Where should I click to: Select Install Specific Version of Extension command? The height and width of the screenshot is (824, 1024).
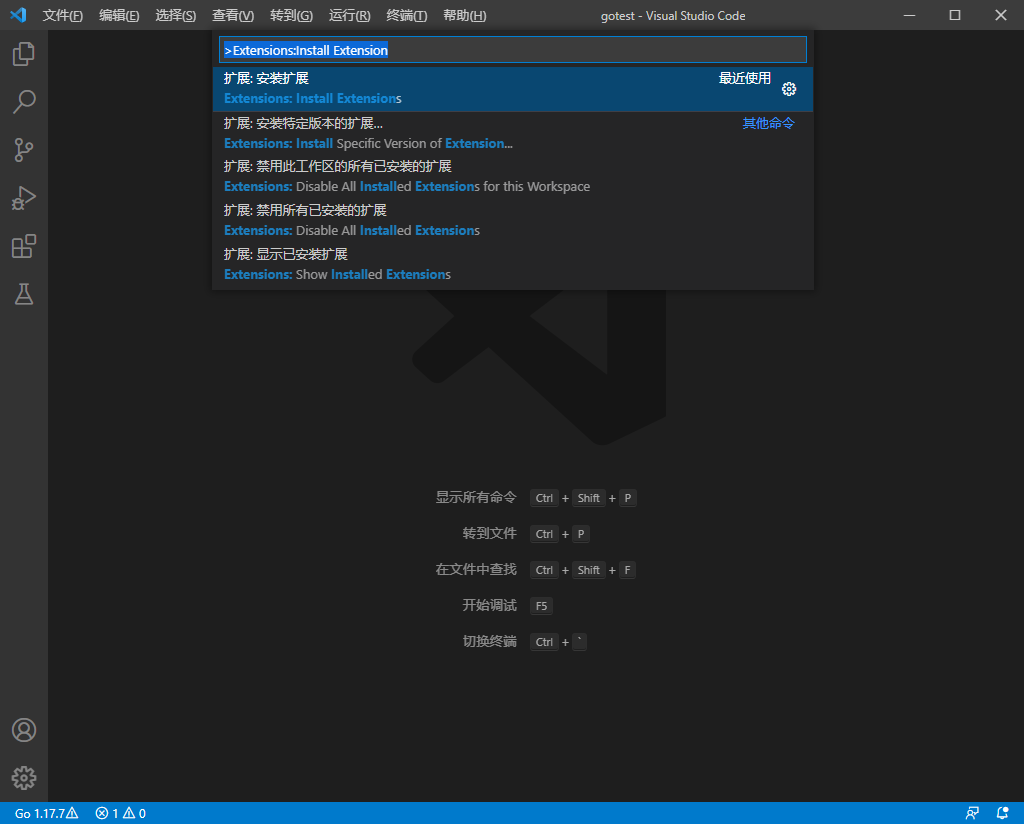(x=513, y=133)
